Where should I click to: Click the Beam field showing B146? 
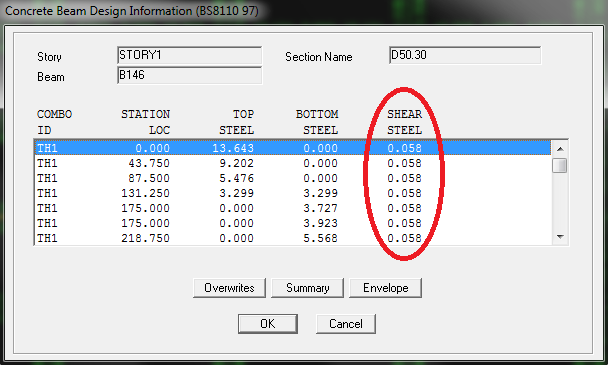[190, 75]
